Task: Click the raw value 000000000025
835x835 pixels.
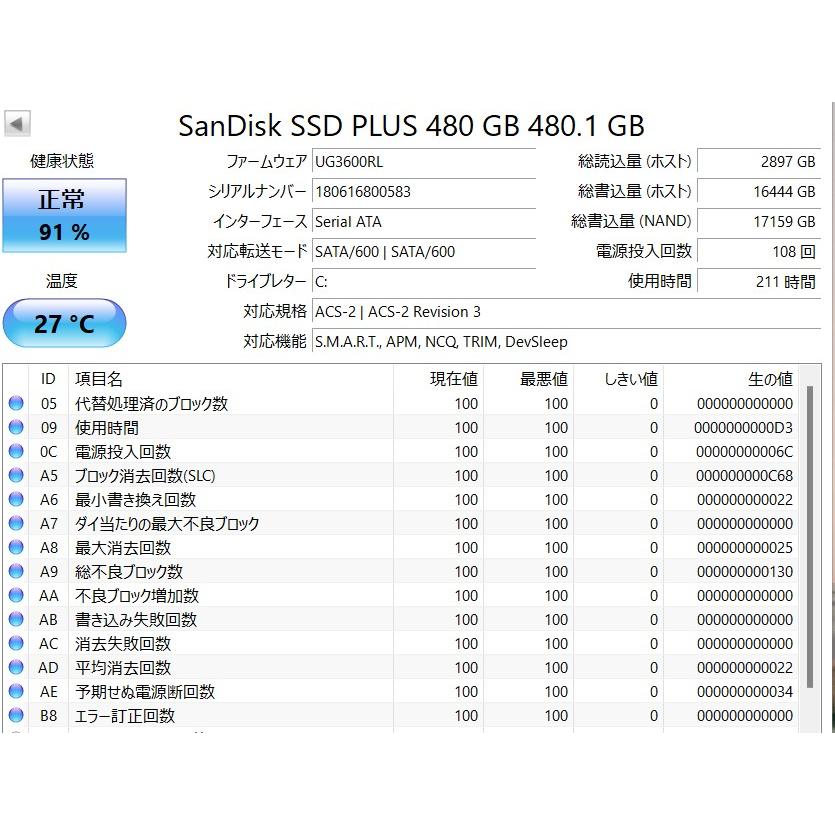Action: tap(744, 547)
